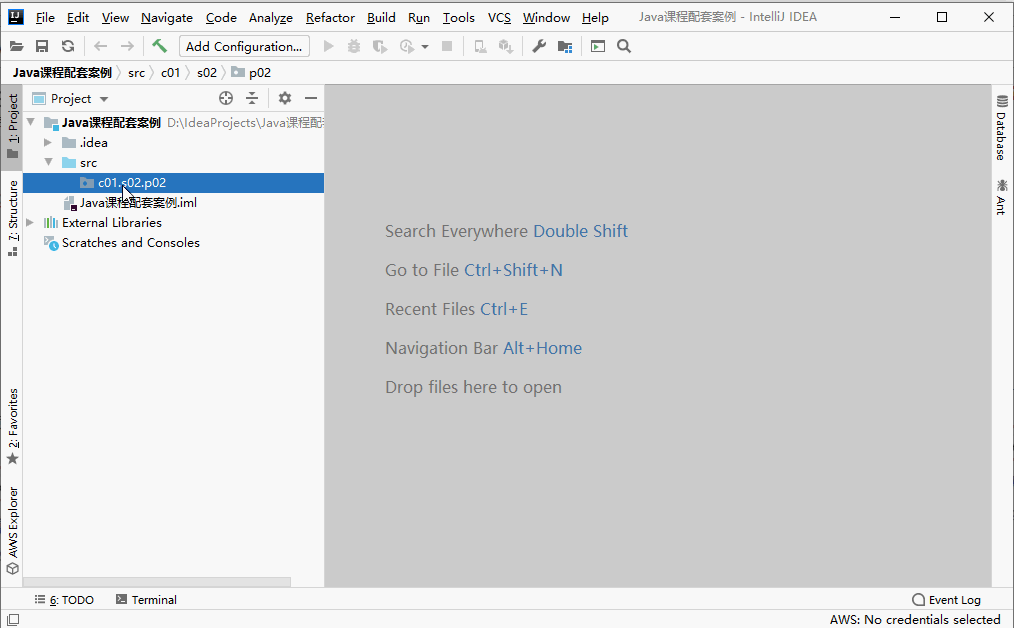Open the Profiler run dropdown arrow

tap(425, 47)
